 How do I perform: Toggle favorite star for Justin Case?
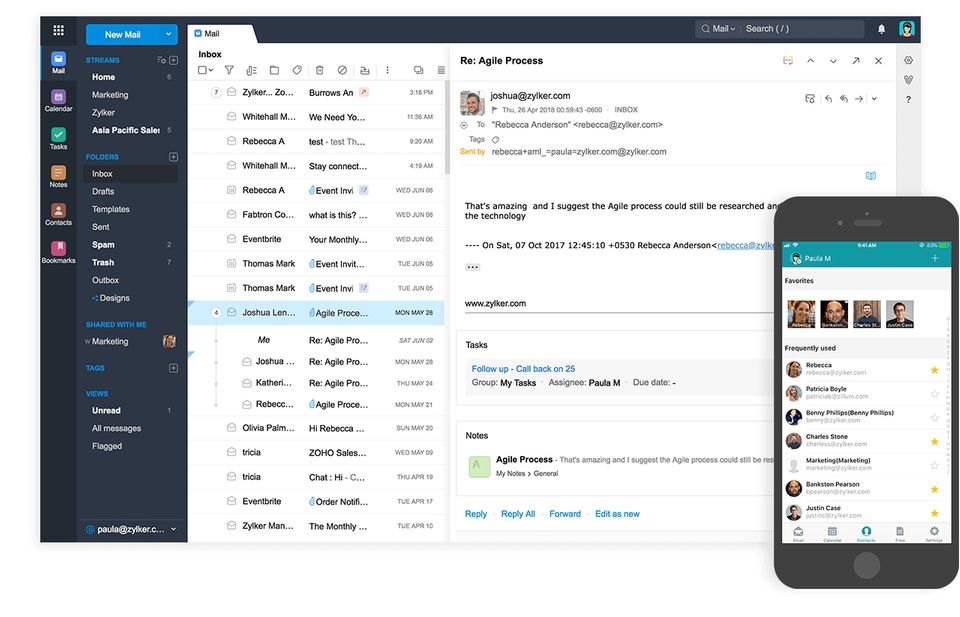coord(934,513)
